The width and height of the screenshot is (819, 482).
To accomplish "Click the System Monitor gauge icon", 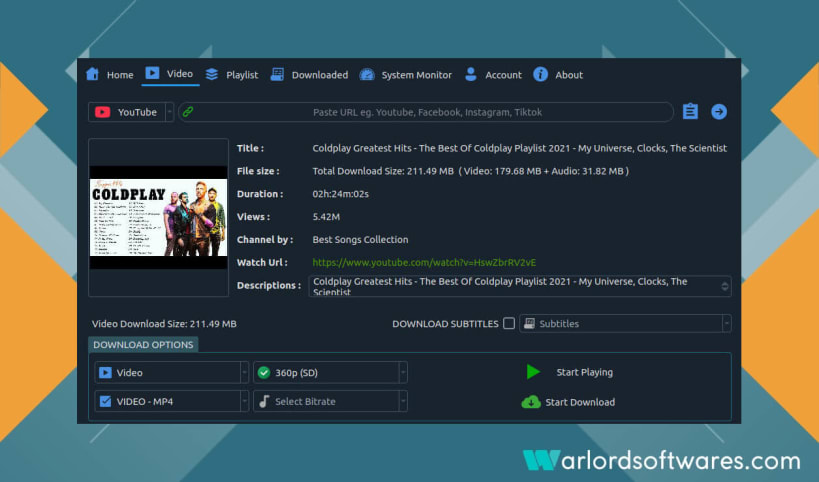I will [x=367, y=75].
